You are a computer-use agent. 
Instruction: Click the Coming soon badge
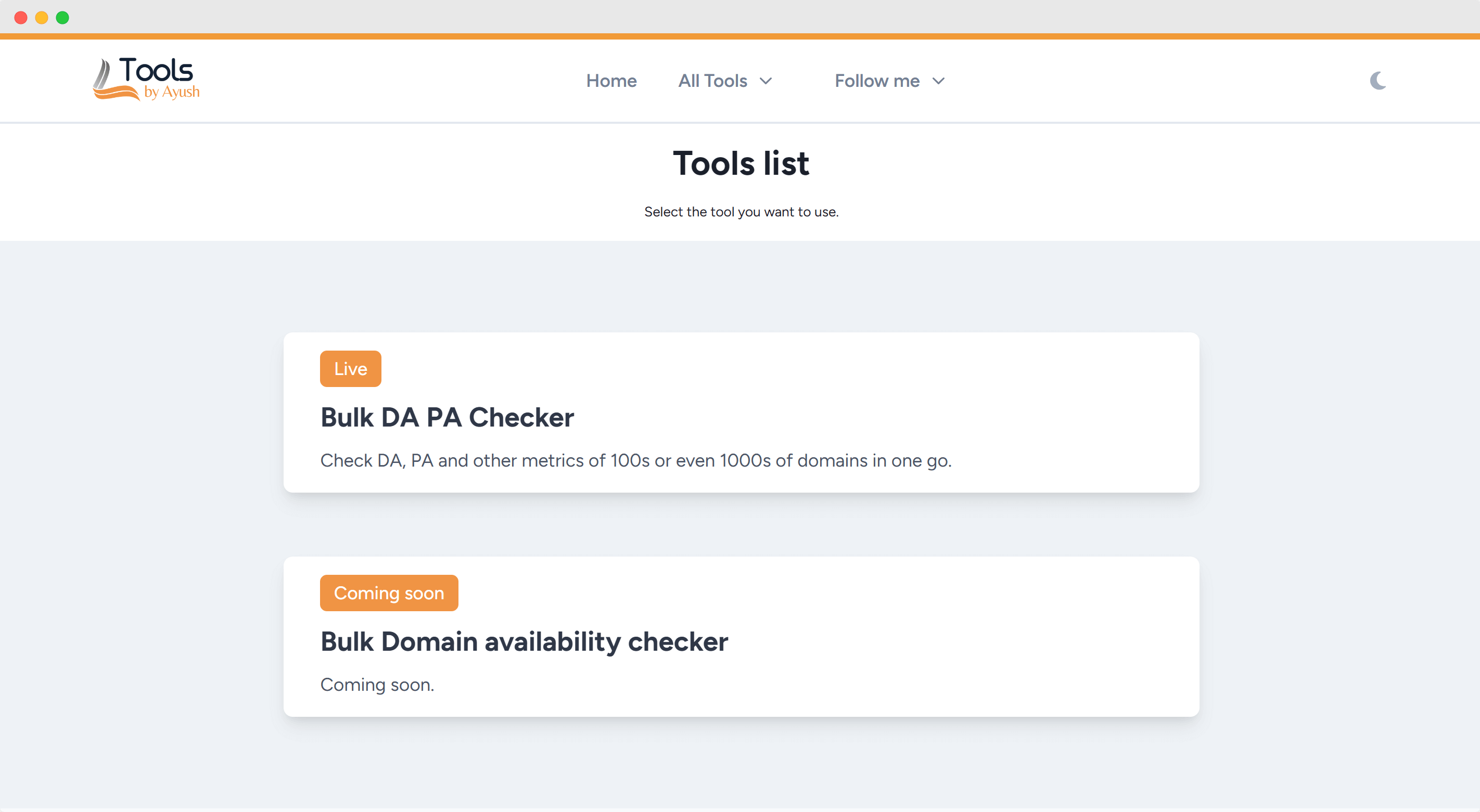(x=389, y=592)
